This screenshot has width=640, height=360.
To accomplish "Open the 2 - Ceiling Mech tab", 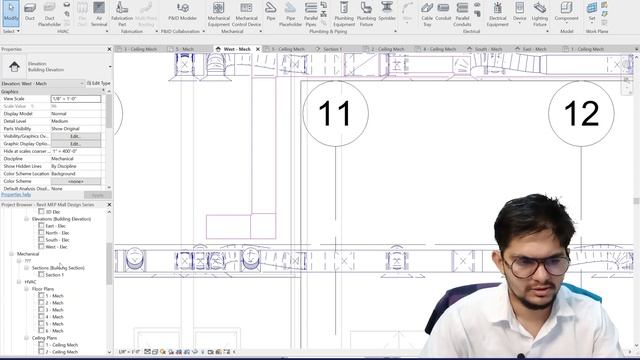I will click(x=384, y=49).
